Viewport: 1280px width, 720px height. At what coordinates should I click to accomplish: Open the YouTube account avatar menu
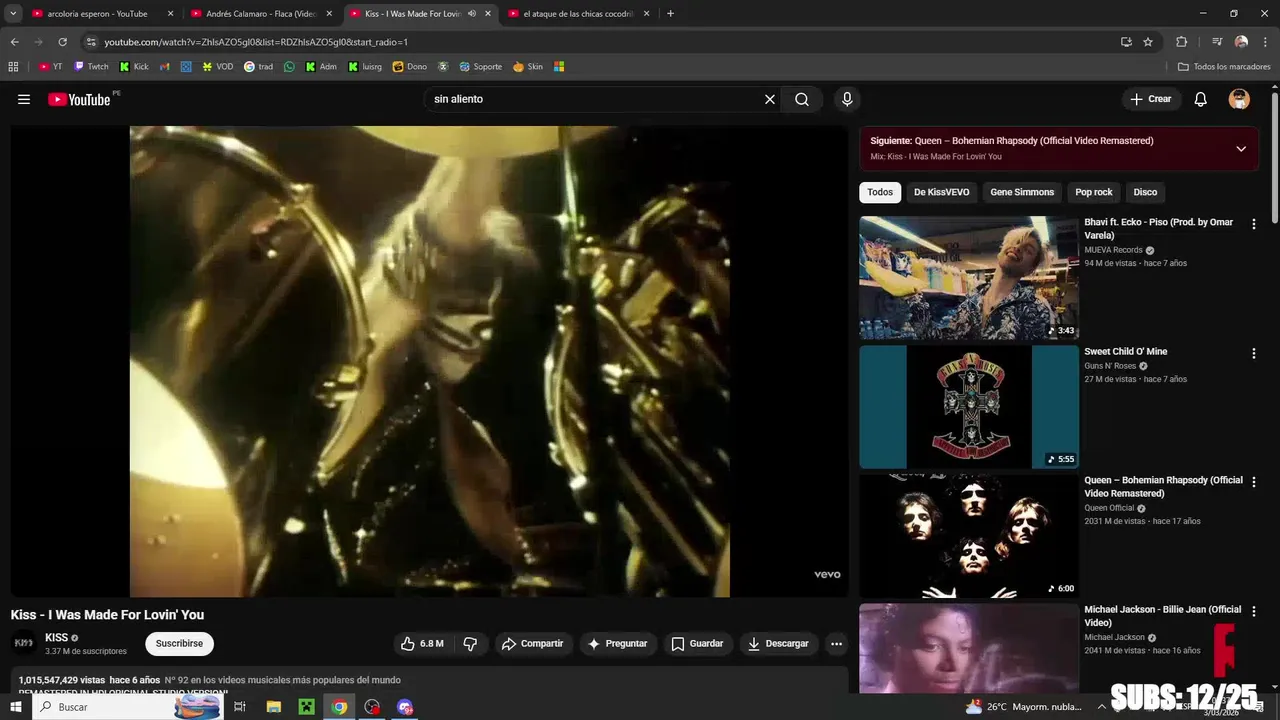[1239, 99]
